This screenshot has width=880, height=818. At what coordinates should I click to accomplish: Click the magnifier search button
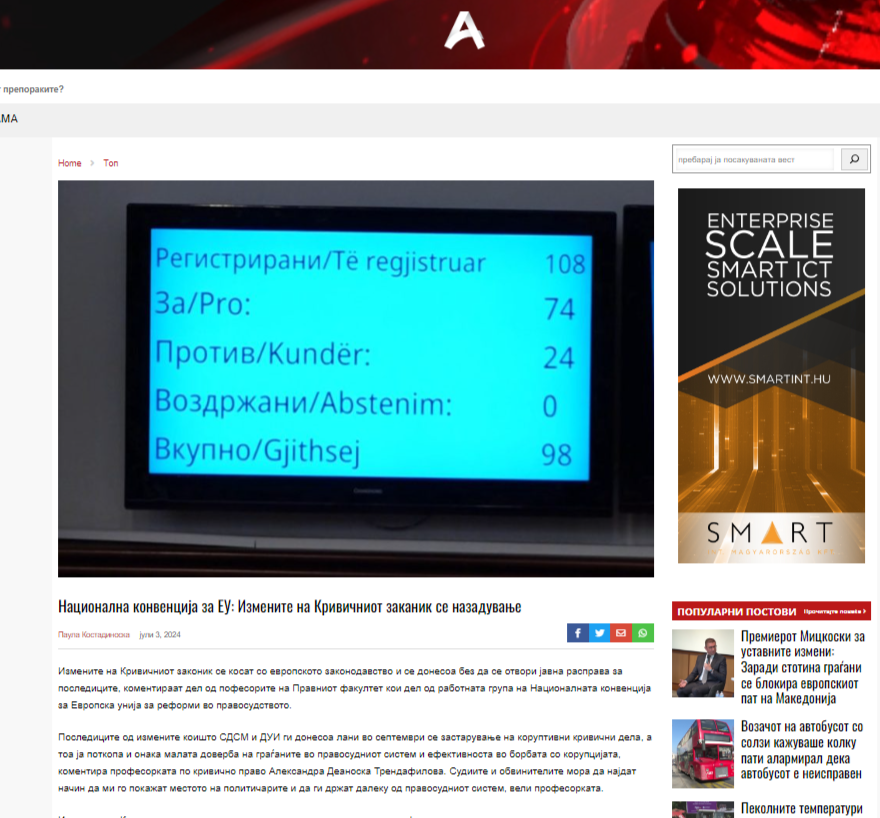click(855, 159)
